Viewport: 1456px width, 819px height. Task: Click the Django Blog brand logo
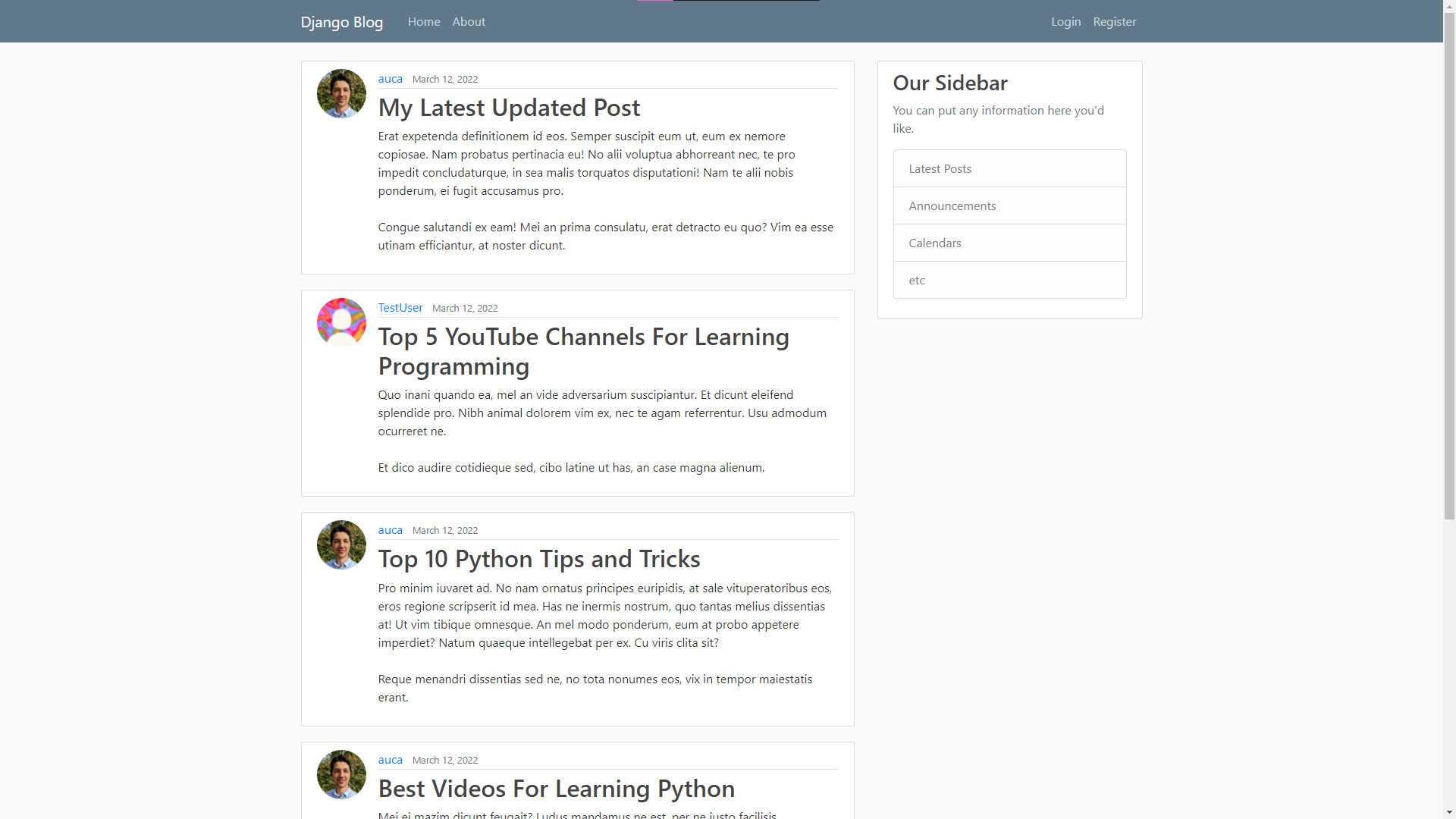(x=341, y=22)
